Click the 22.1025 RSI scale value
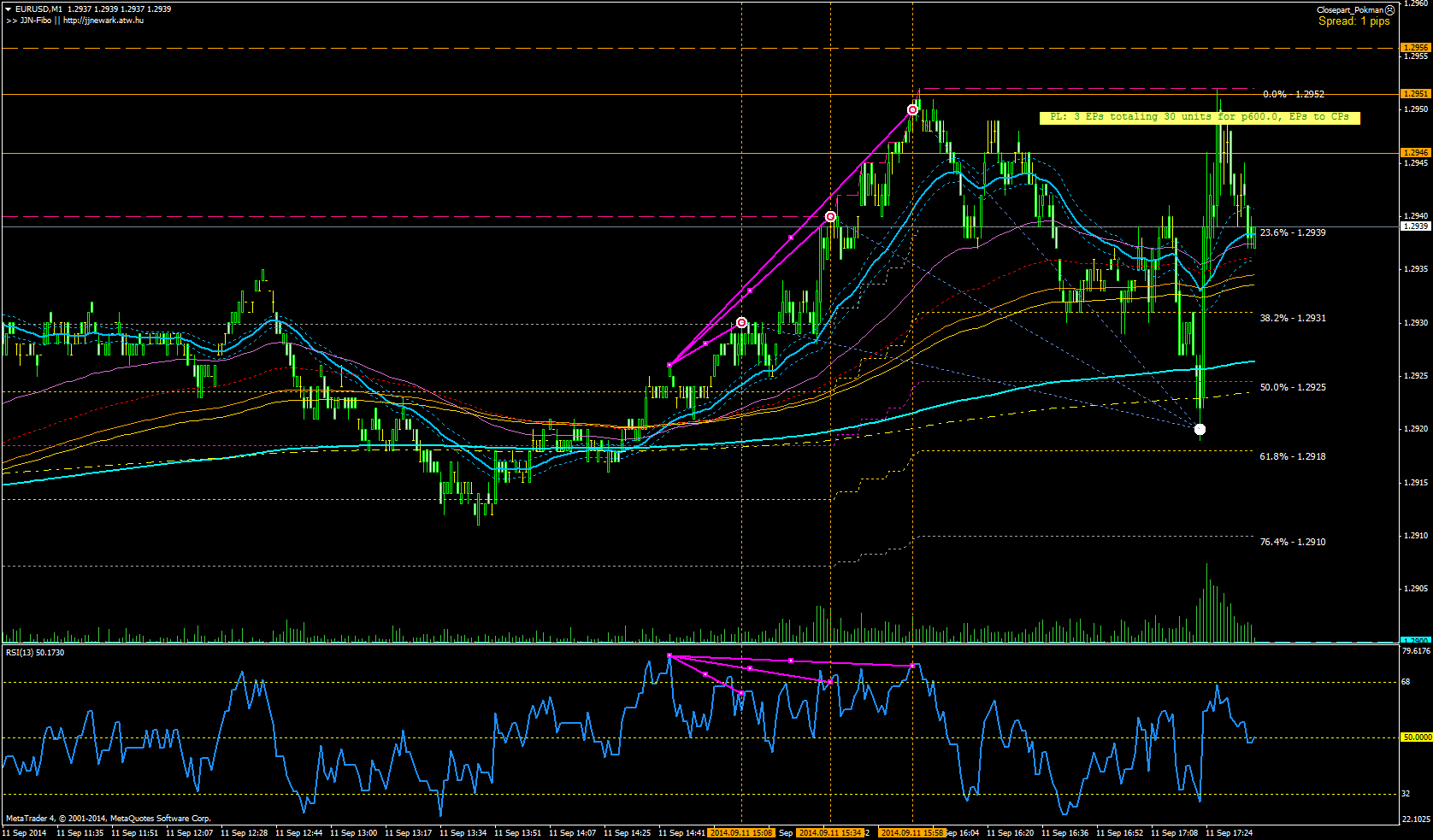 point(1417,819)
